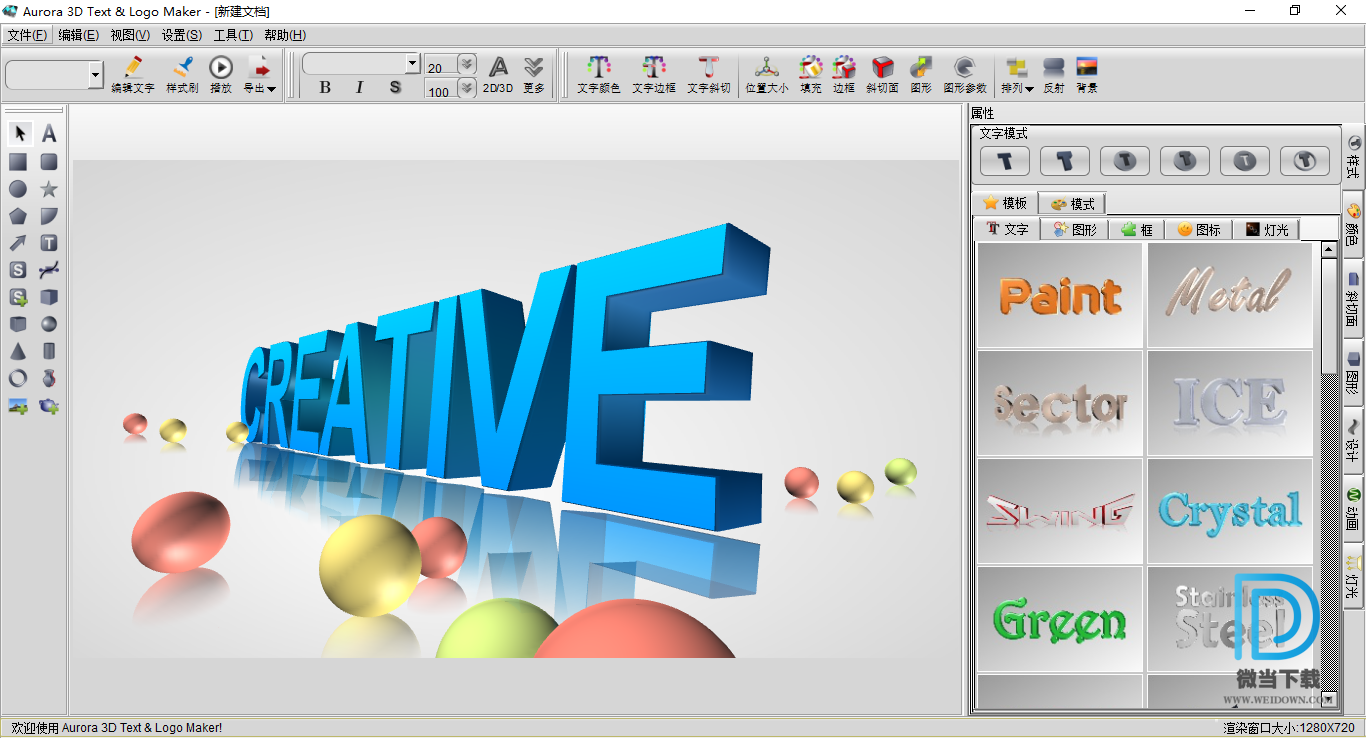The image size is (1366, 738).
Task: Open the 排列 arrange dropdown
Action: click(1017, 75)
